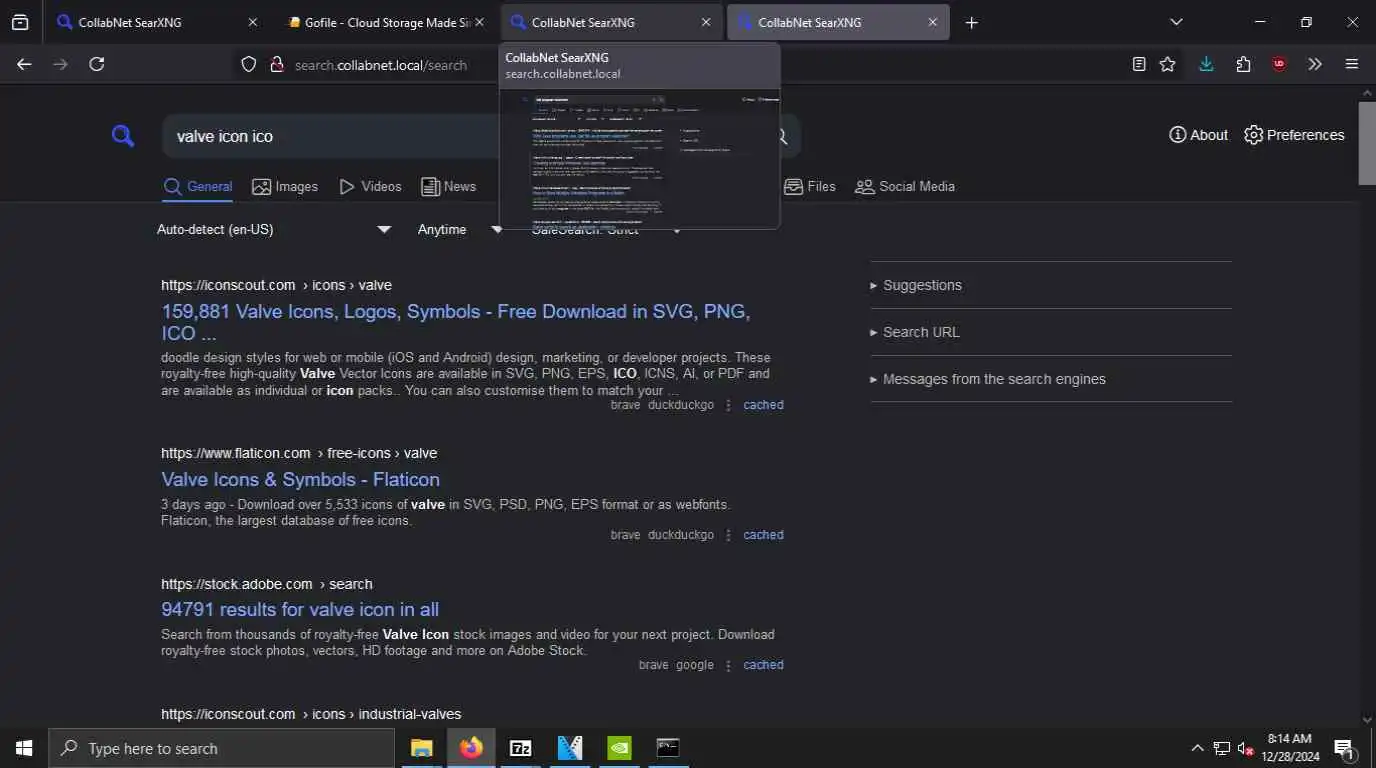Image resolution: width=1376 pixels, height=768 pixels.
Task: Click the page's vertical scrollbar thumb
Action: click(1367, 142)
